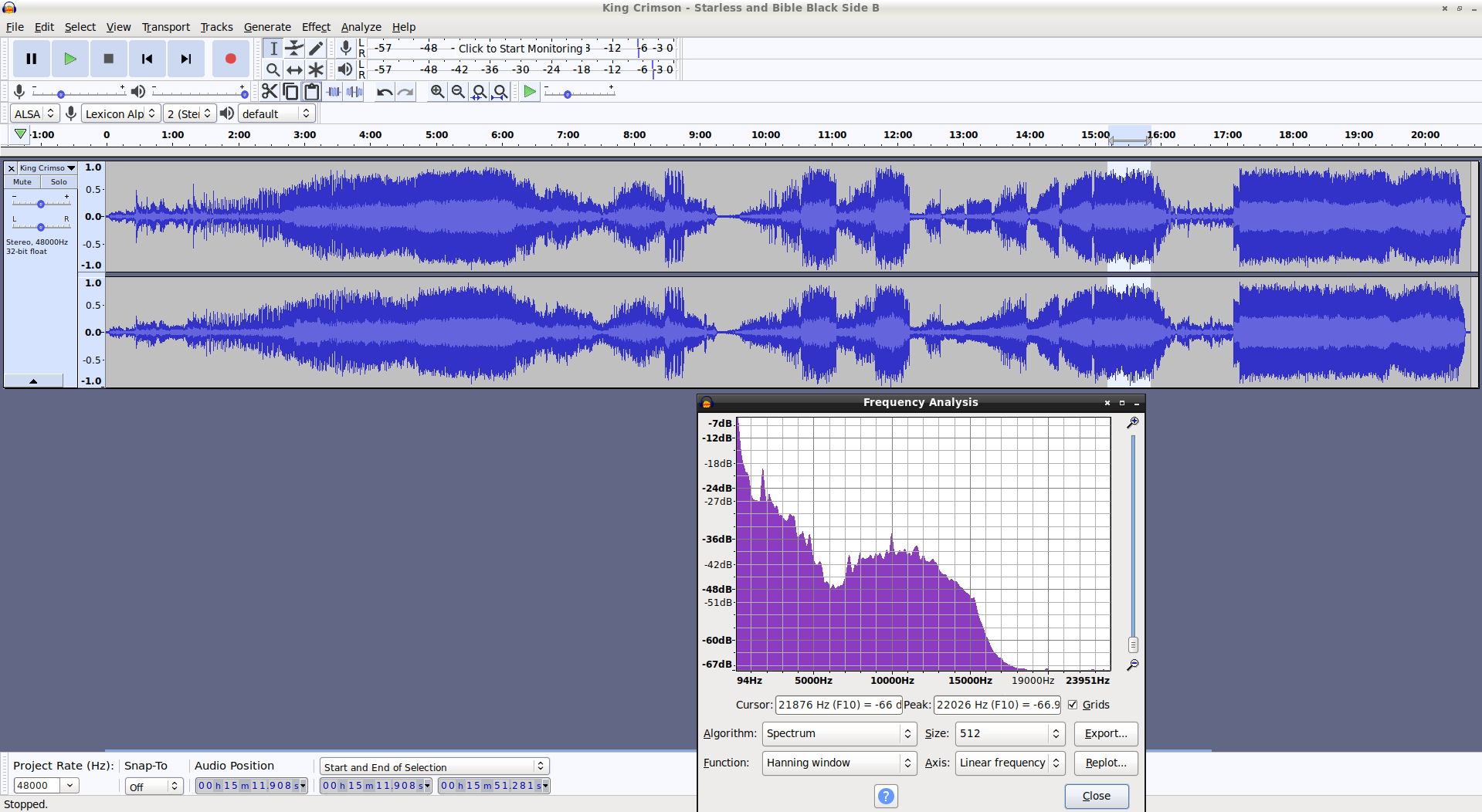Open the default playback device dropdown

tap(276, 113)
